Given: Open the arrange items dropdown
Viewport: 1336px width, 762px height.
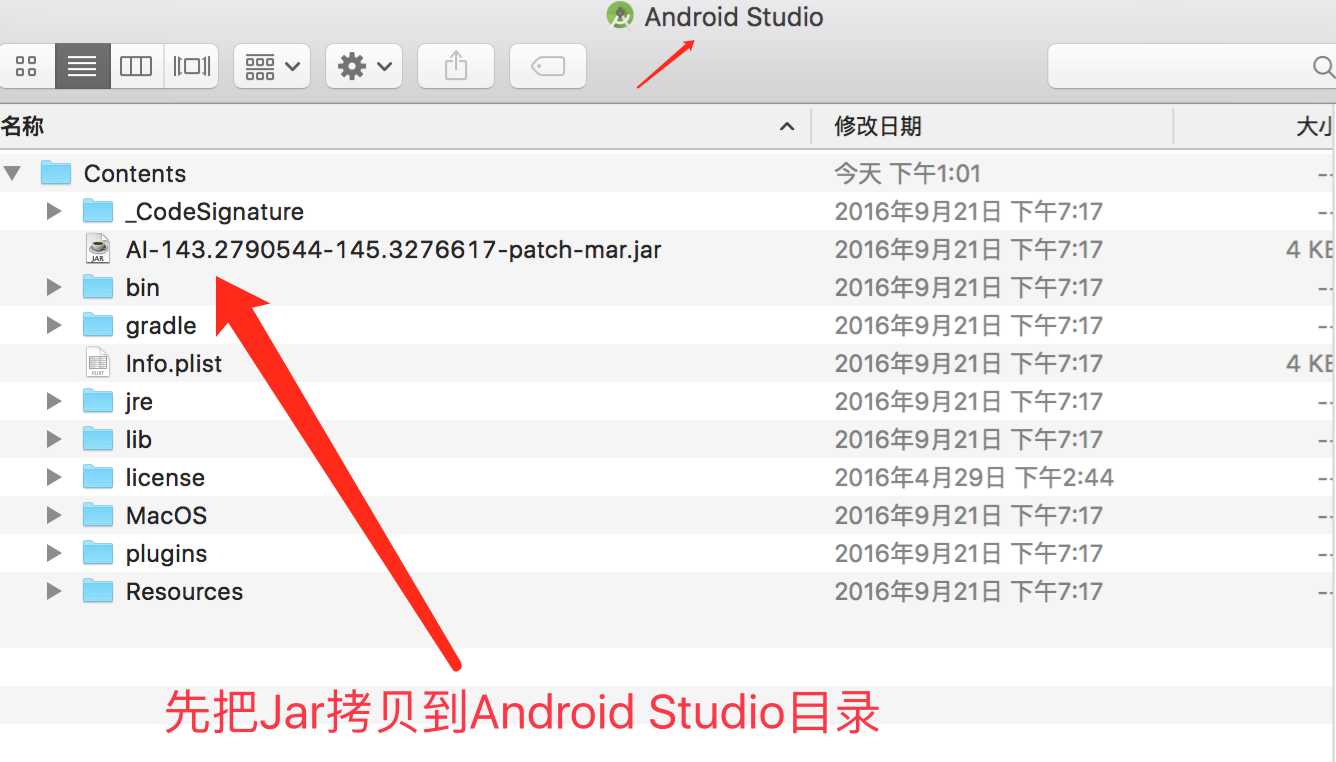Looking at the screenshot, I should click(272, 66).
